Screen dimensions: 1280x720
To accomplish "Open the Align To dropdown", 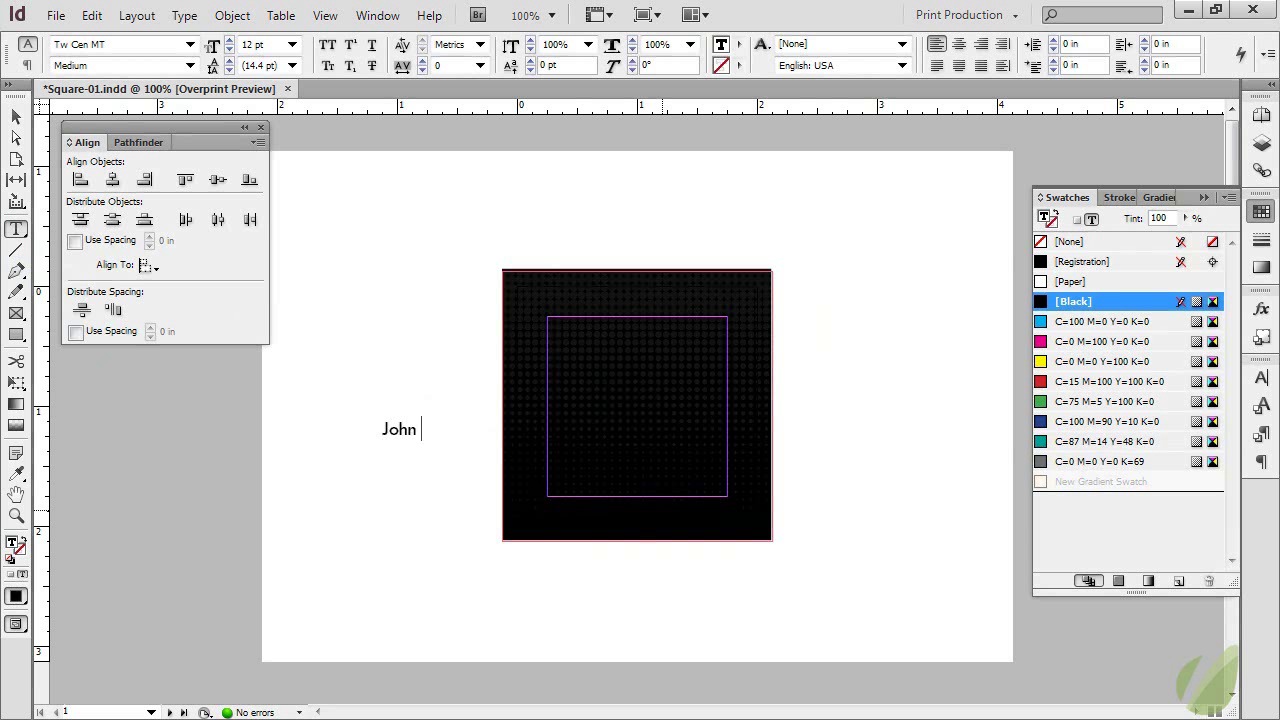I will coord(148,266).
